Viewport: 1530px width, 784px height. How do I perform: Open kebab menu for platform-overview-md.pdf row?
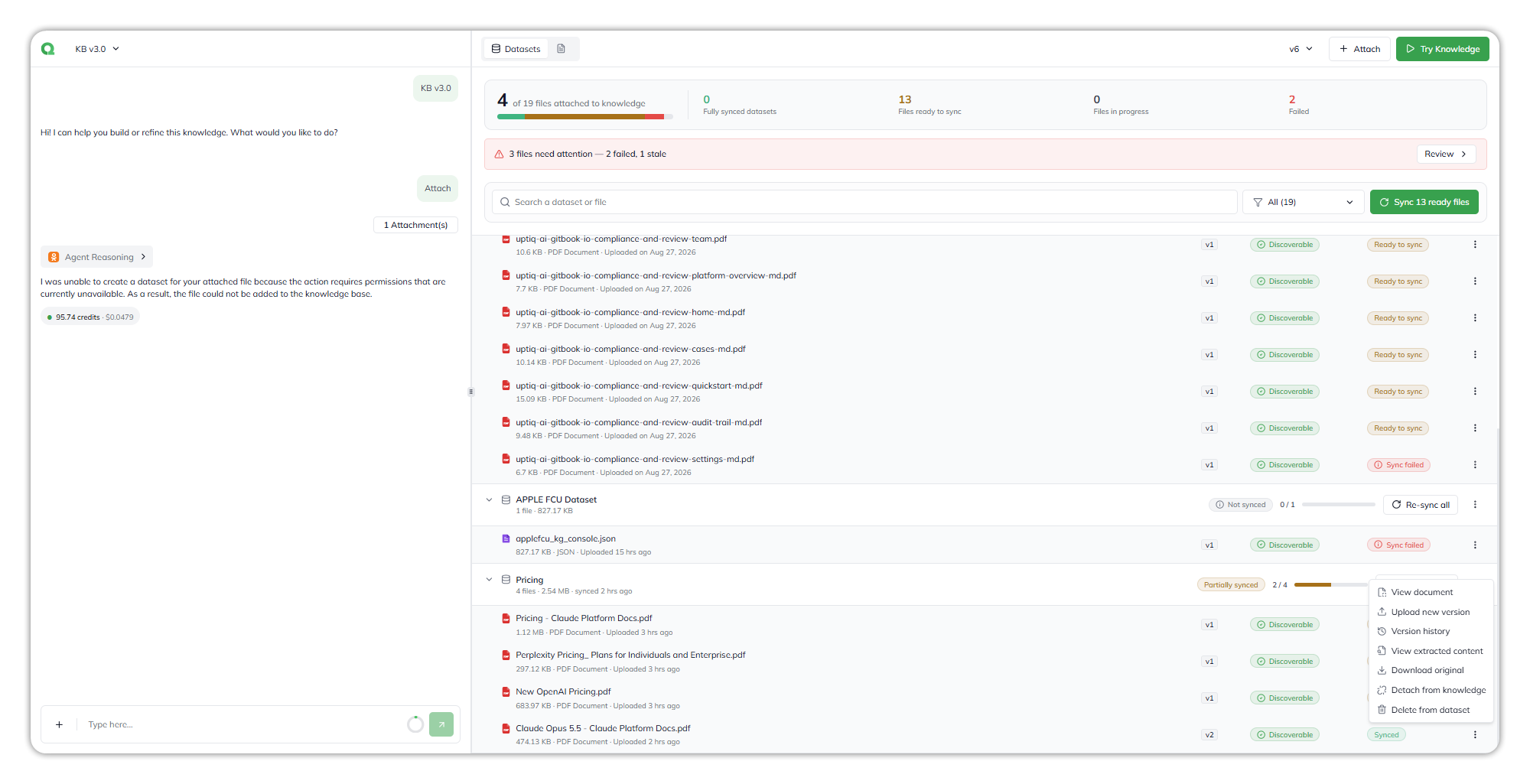[x=1475, y=281]
